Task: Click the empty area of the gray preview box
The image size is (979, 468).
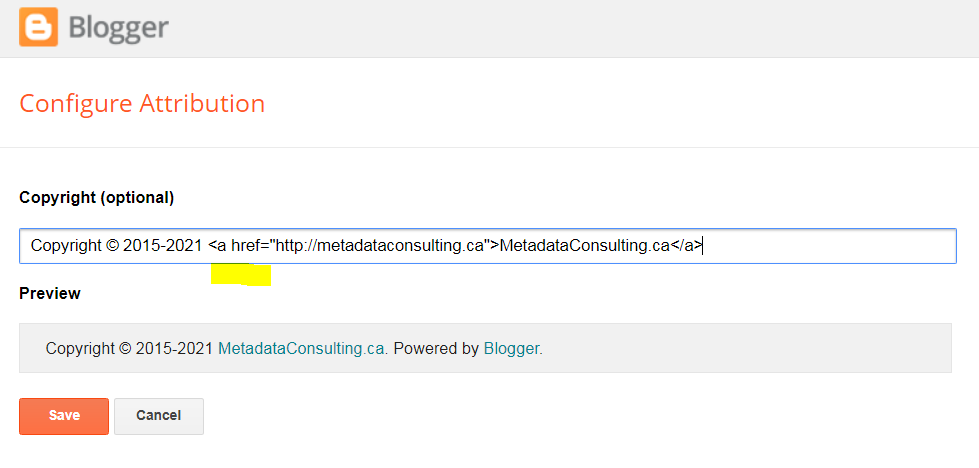Action: pos(743,348)
